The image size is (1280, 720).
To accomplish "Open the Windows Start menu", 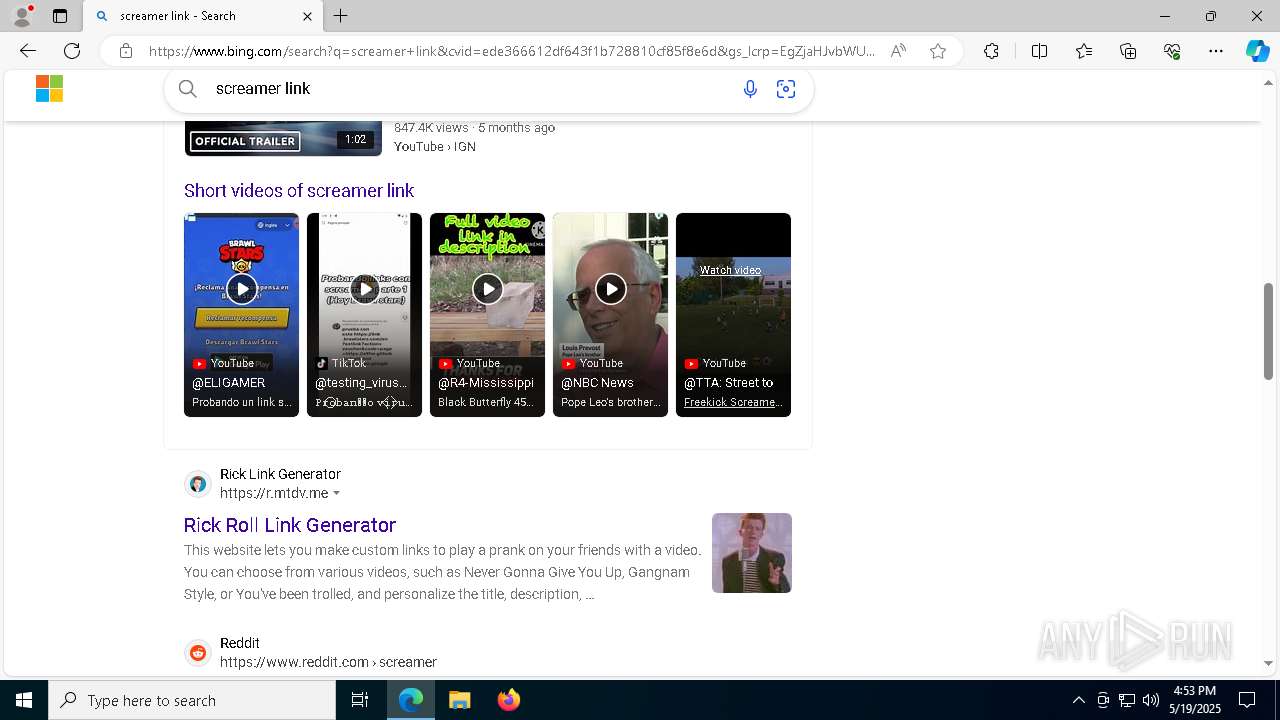I will point(24,700).
